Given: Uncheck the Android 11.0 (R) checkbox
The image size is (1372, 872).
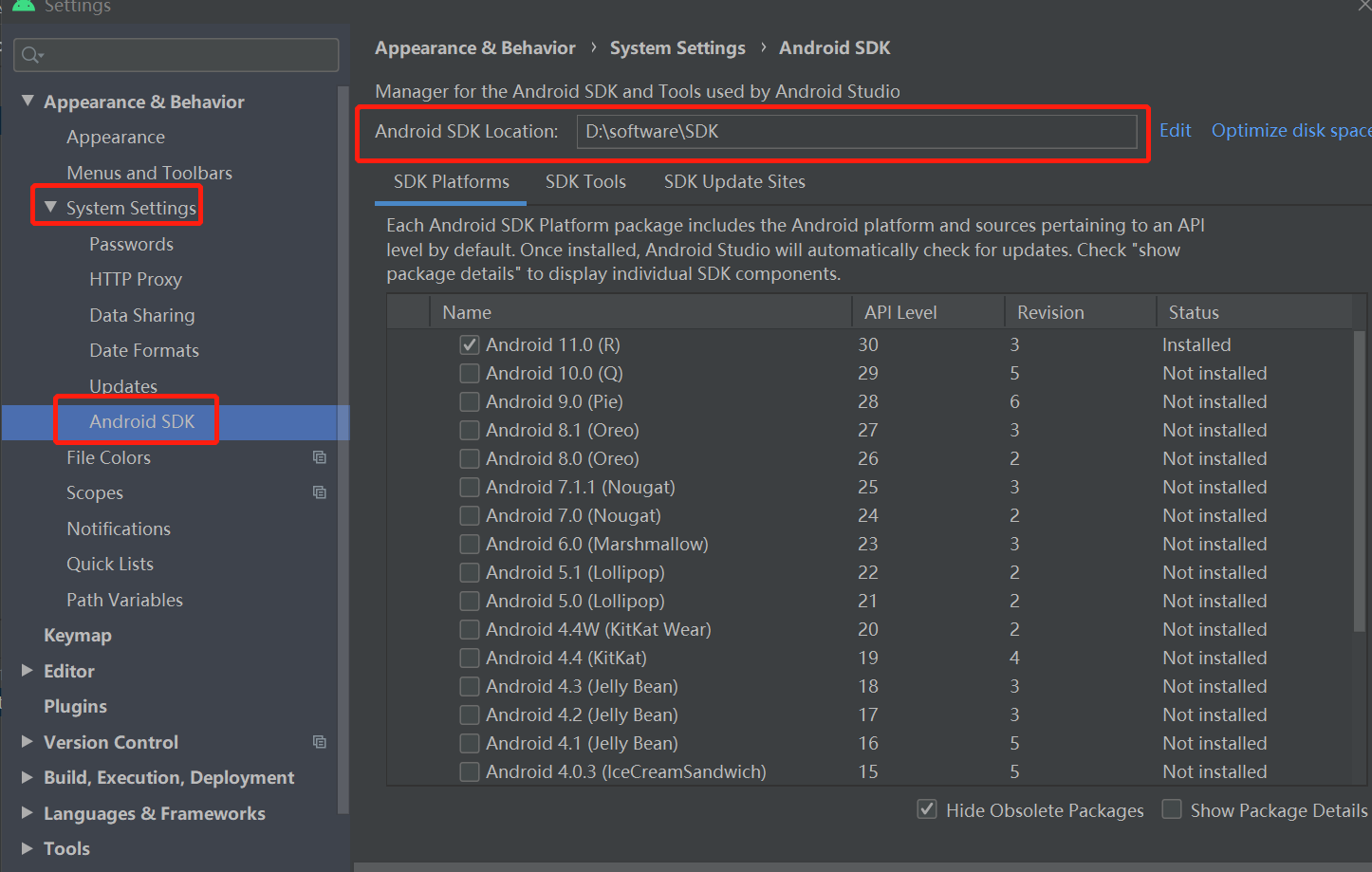Looking at the screenshot, I should click(470, 344).
